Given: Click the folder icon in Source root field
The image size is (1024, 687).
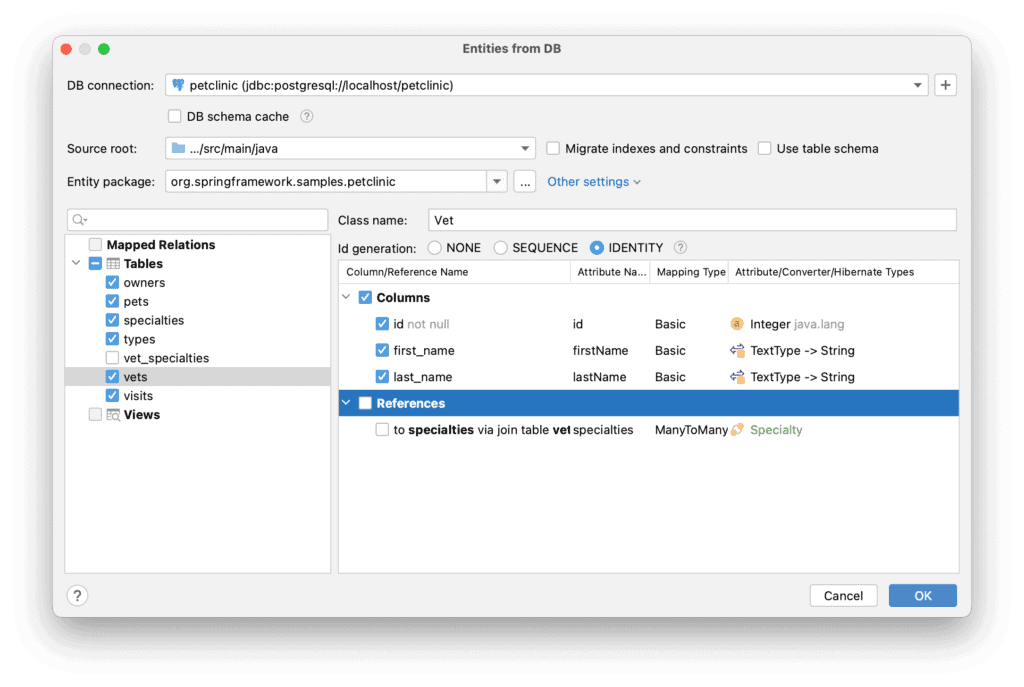Looking at the screenshot, I should [x=178, y=147].
